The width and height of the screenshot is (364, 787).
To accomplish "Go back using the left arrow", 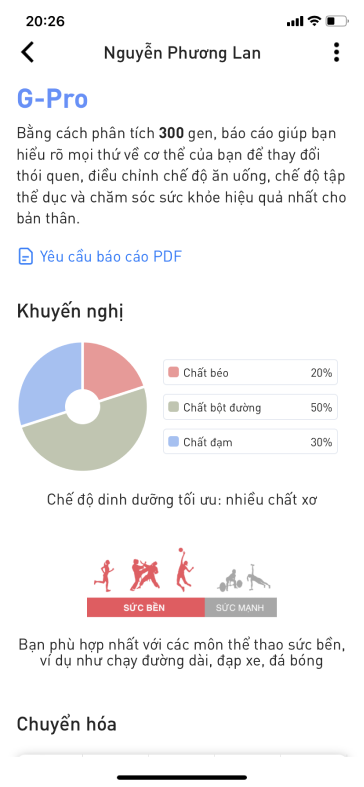I will (28, 52).
